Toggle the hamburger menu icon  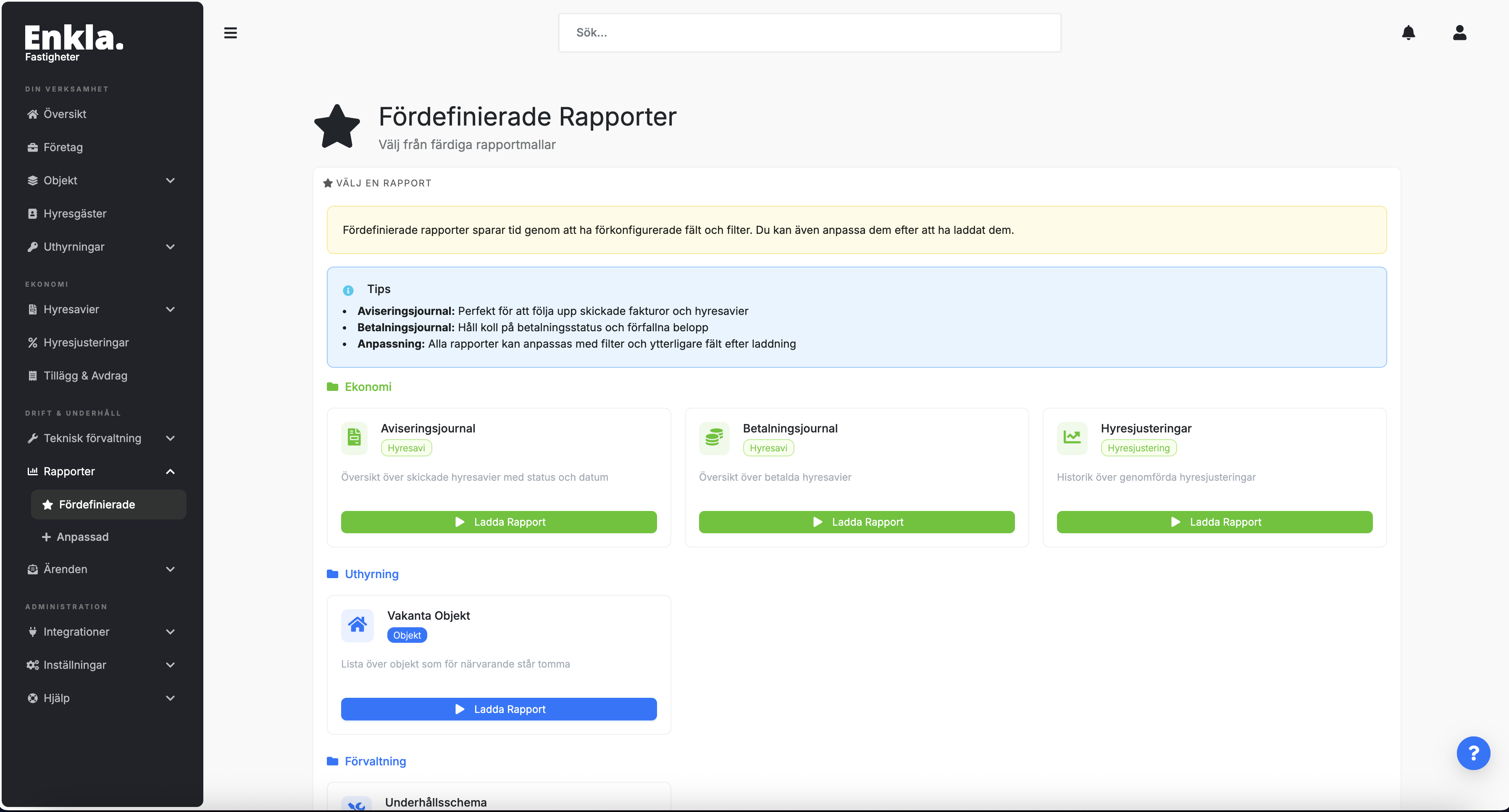tap(230, 33)
